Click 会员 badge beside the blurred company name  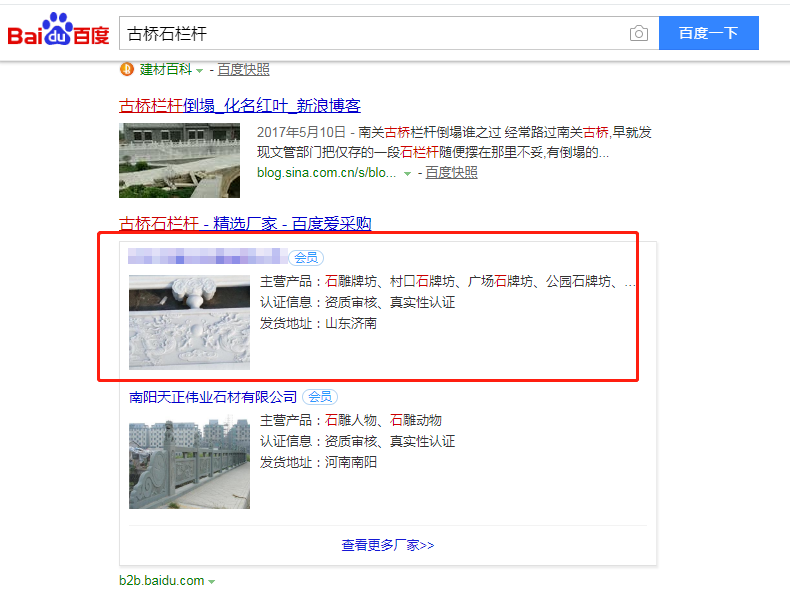coord(306,257)
